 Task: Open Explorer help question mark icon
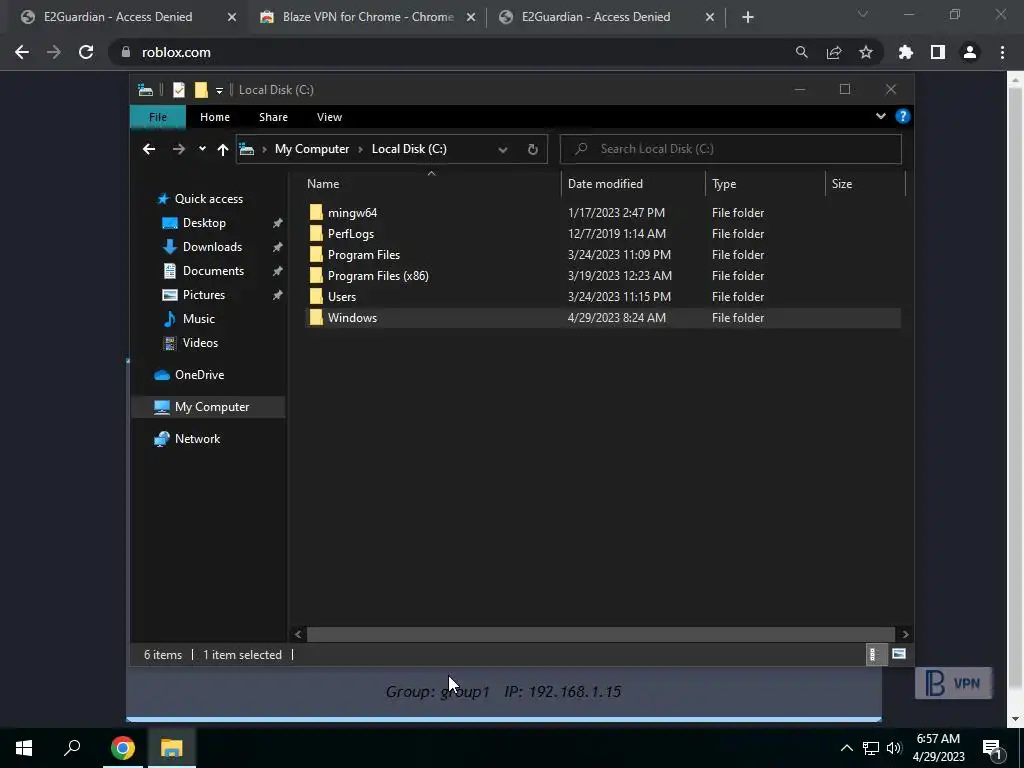(903, 116)
